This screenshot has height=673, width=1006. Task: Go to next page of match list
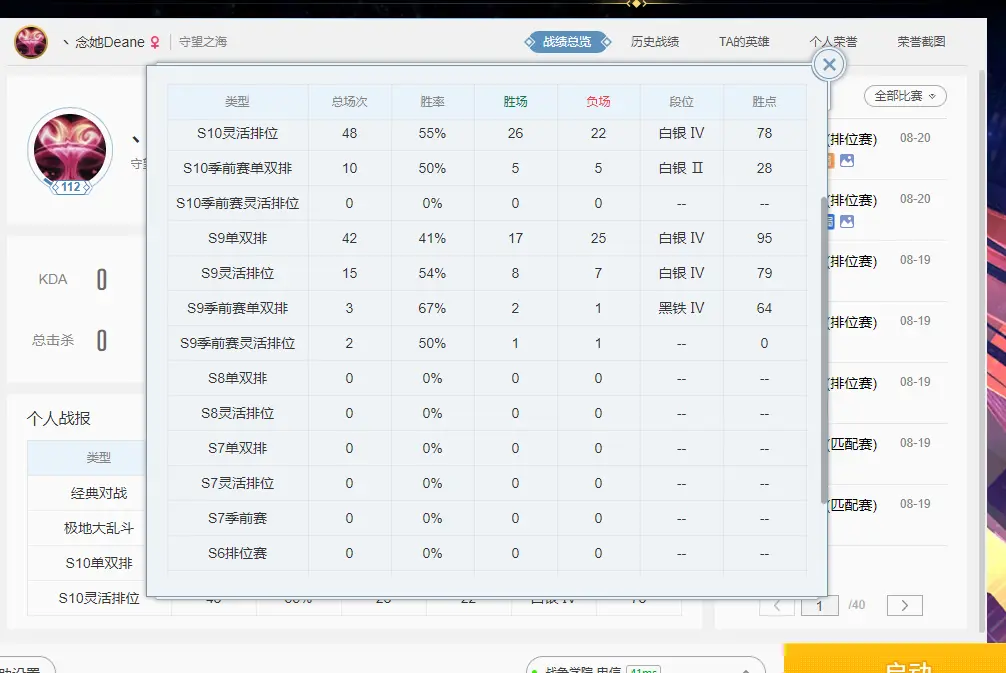tap(904, 606)
